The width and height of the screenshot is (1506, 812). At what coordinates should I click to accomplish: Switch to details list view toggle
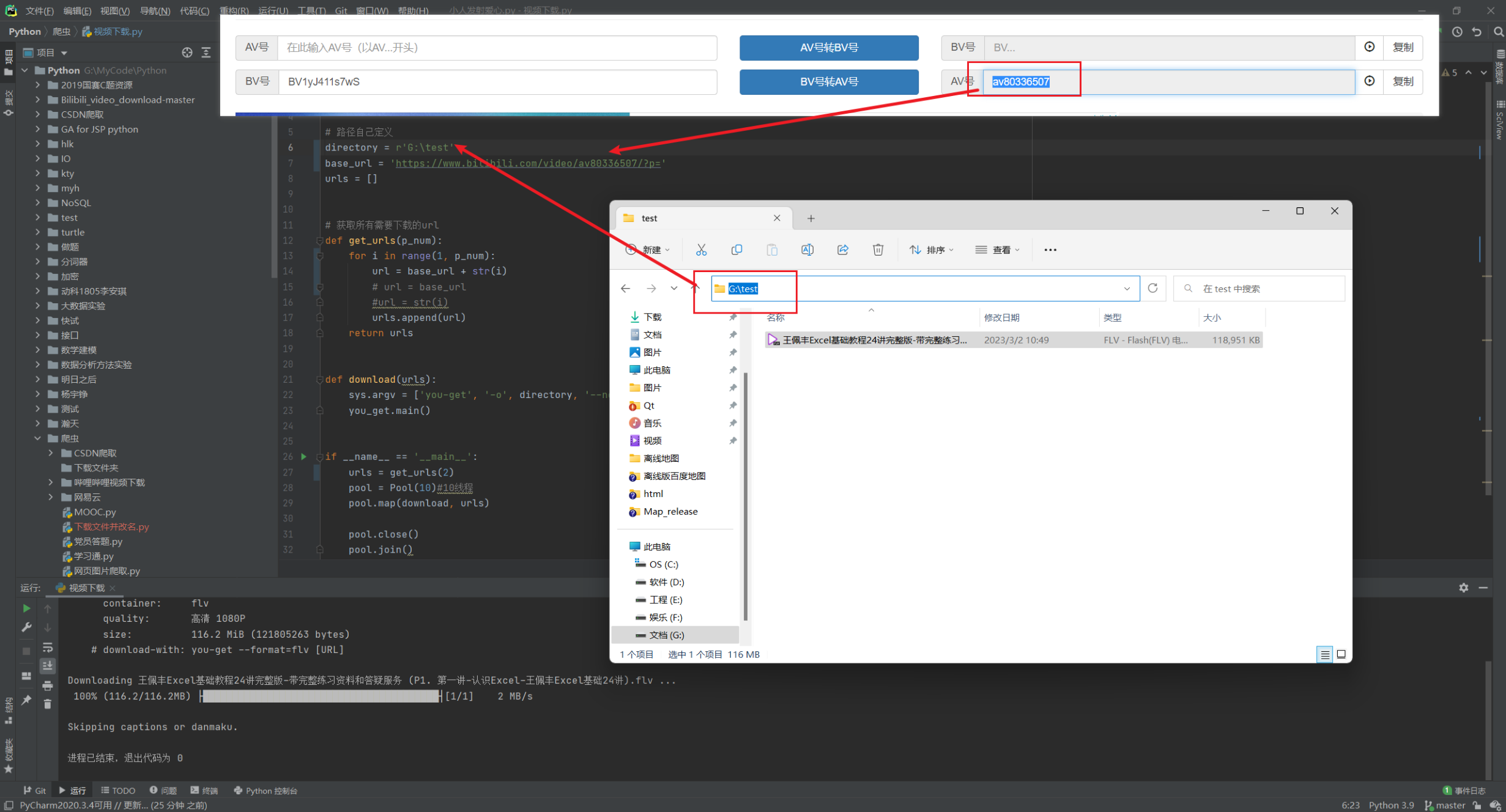(1324, 654)
